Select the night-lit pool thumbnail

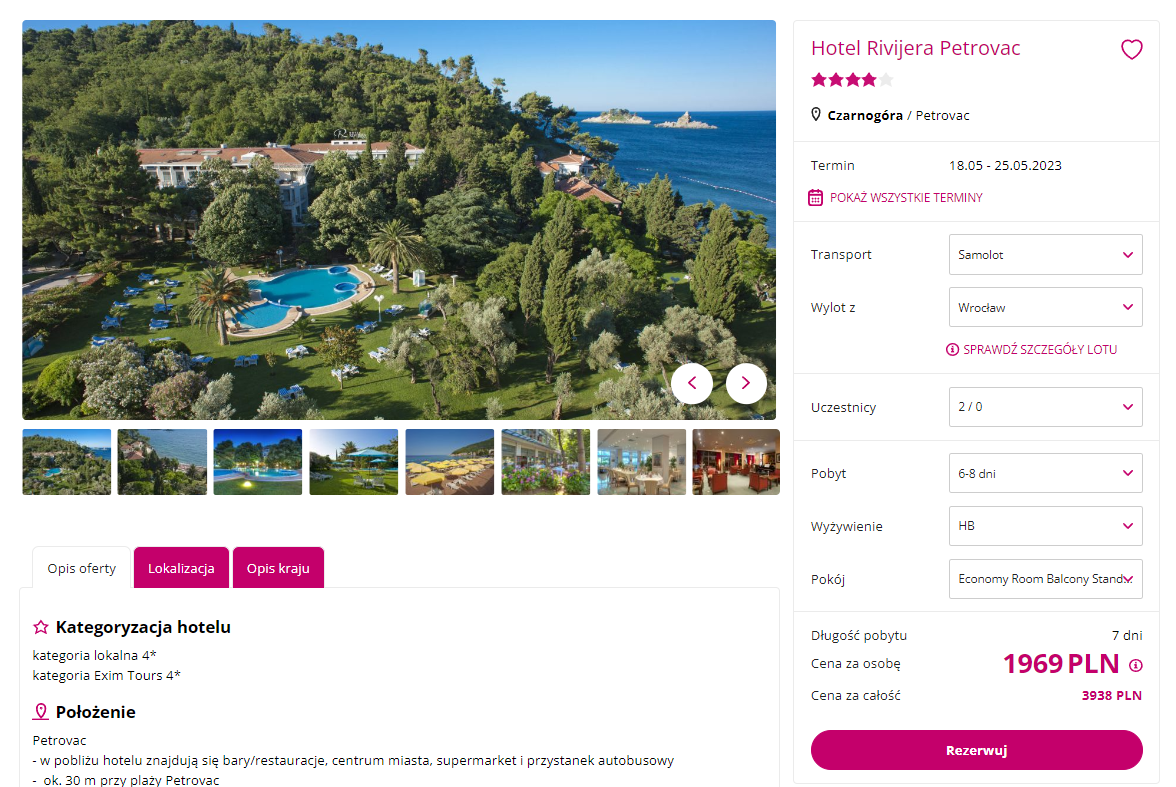(x=257, y=462)
